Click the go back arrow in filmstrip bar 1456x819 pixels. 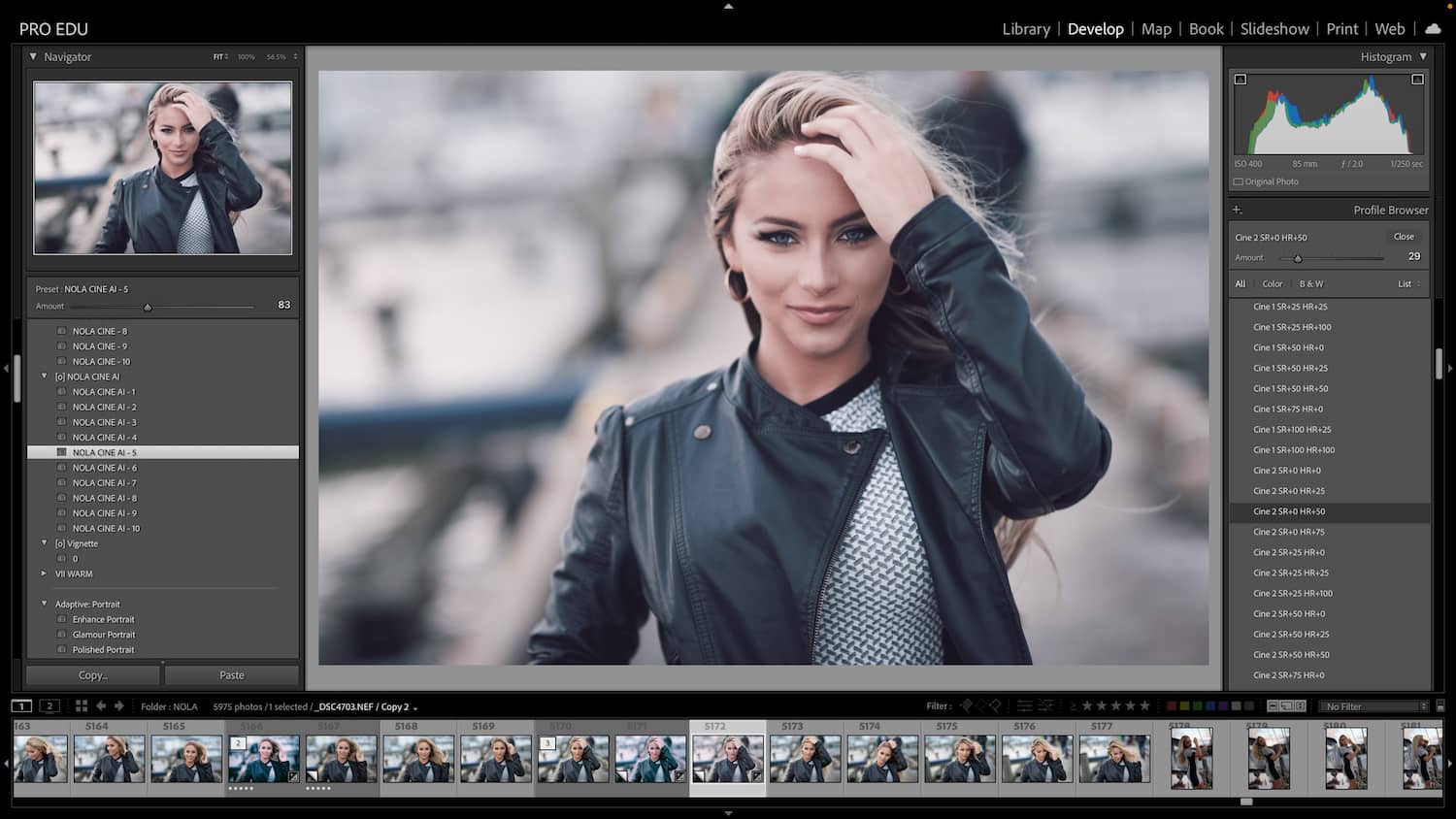click(x=101, y=706)
